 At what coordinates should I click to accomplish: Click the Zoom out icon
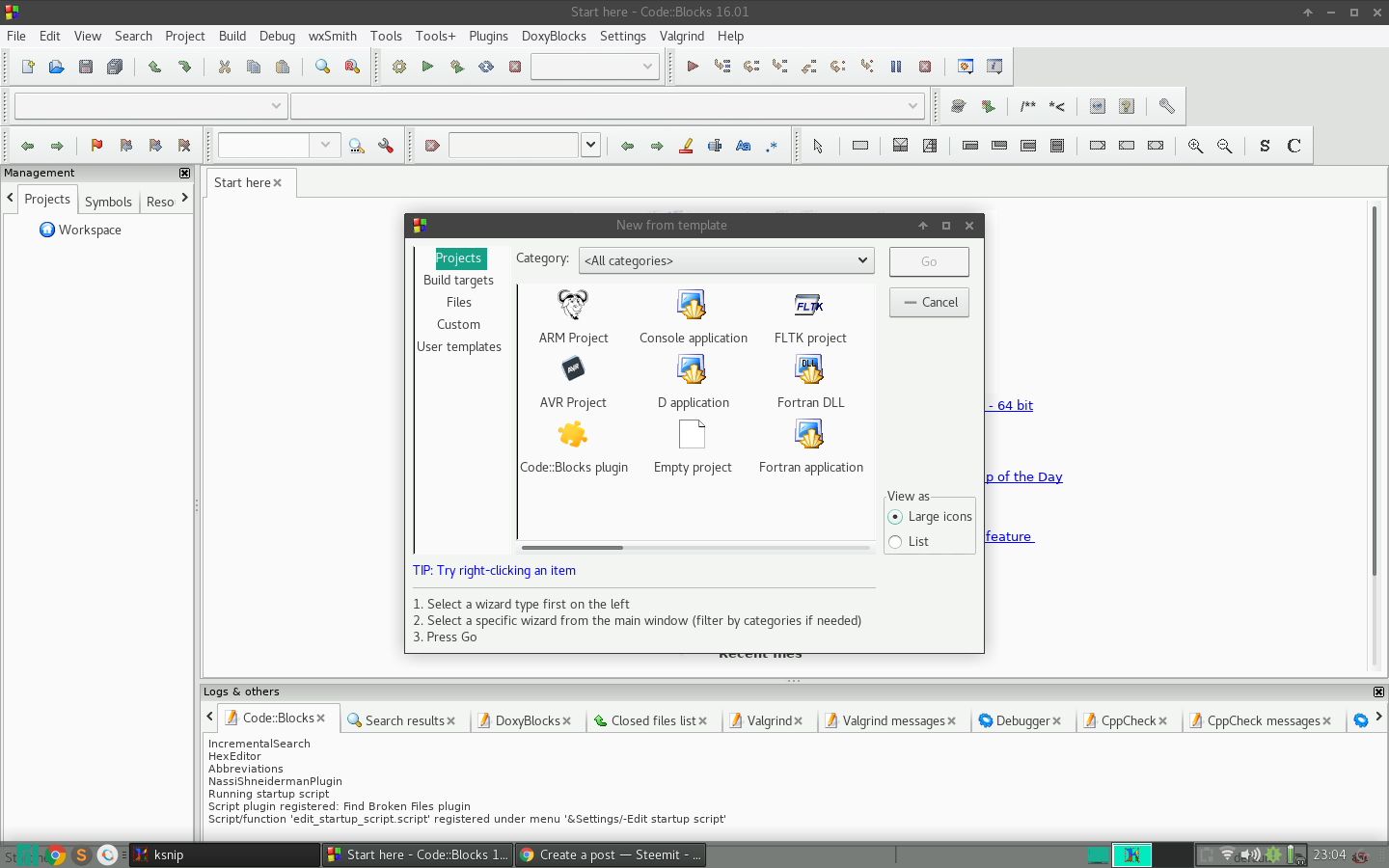[x=1224, y=146]
